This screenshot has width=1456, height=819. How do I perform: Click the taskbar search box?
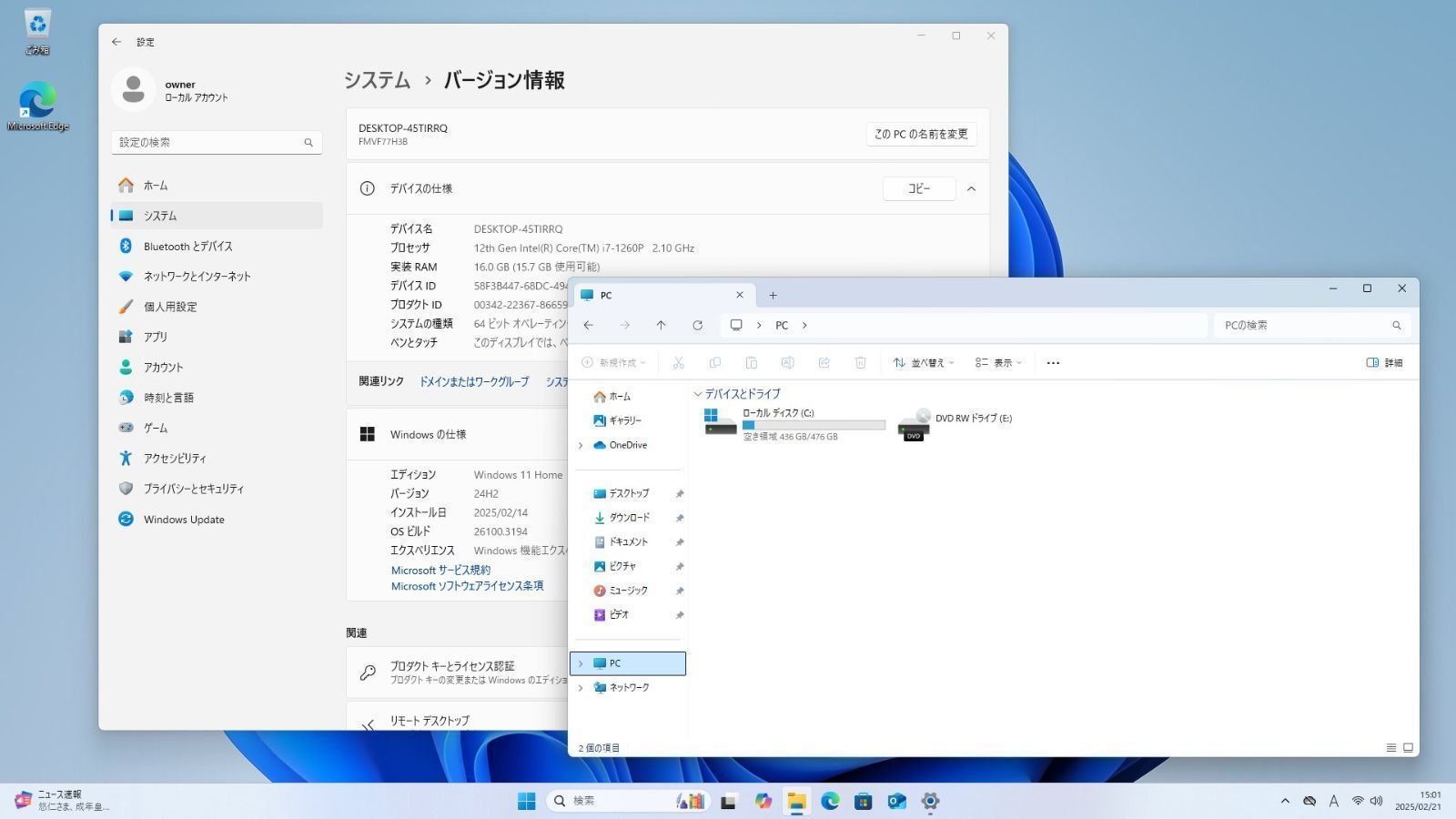628,801
